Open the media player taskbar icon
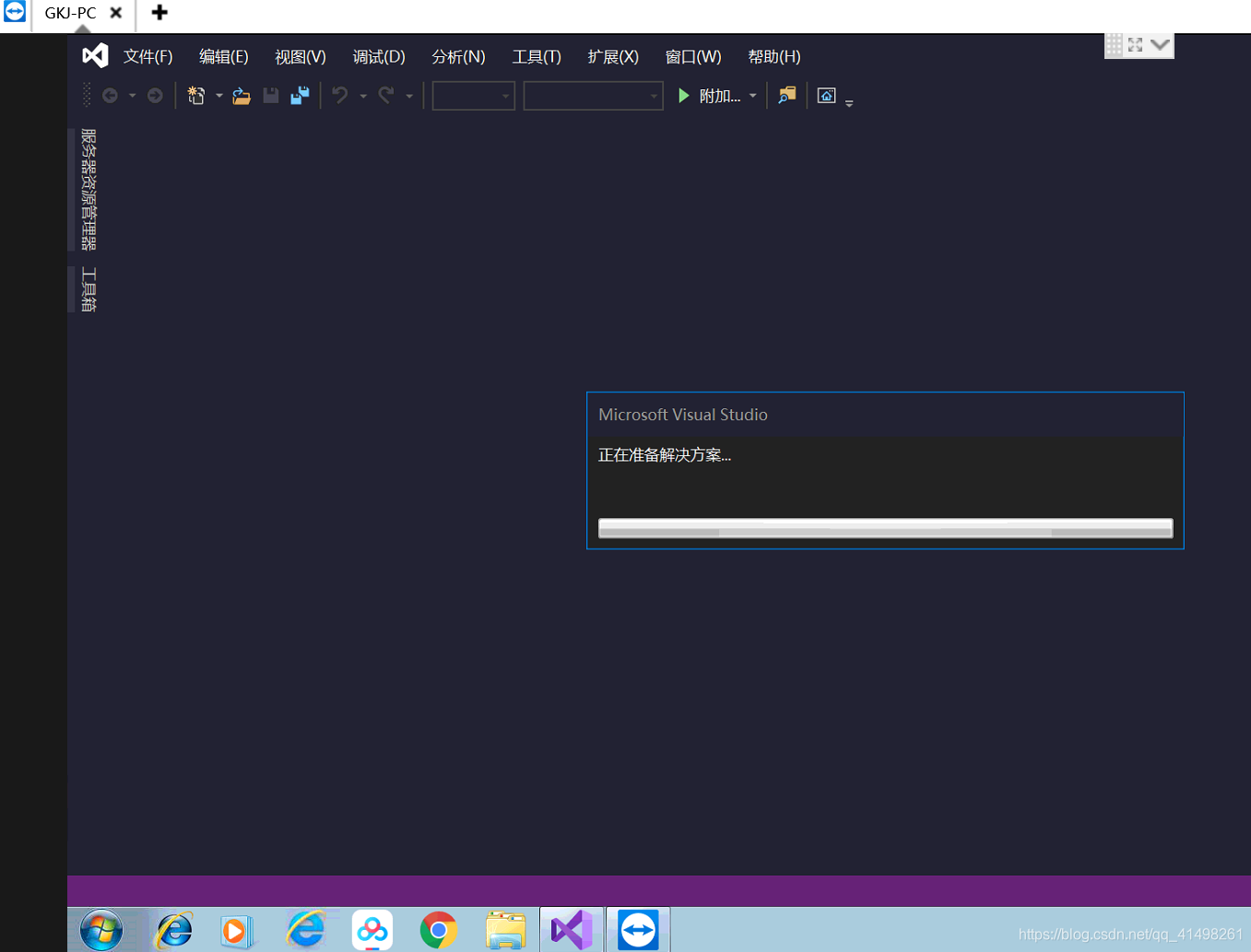This screenshot has width=1251, height=952. (237, 931)
